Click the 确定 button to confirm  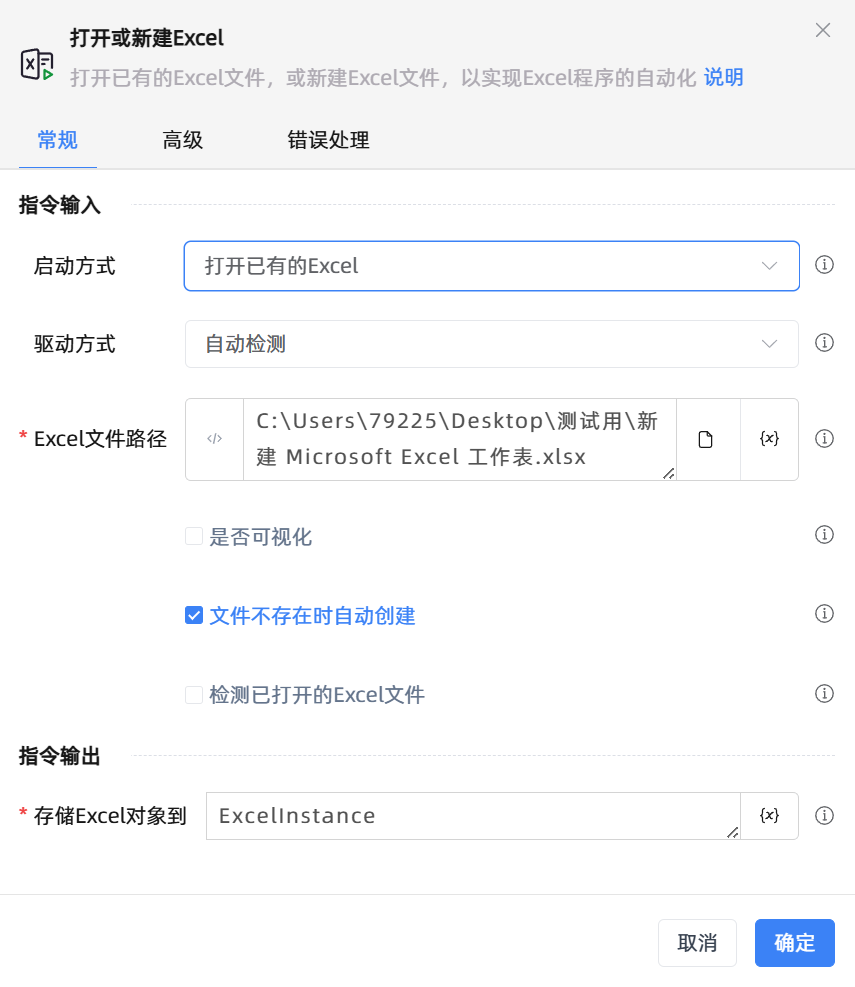[x=794, y=942]
